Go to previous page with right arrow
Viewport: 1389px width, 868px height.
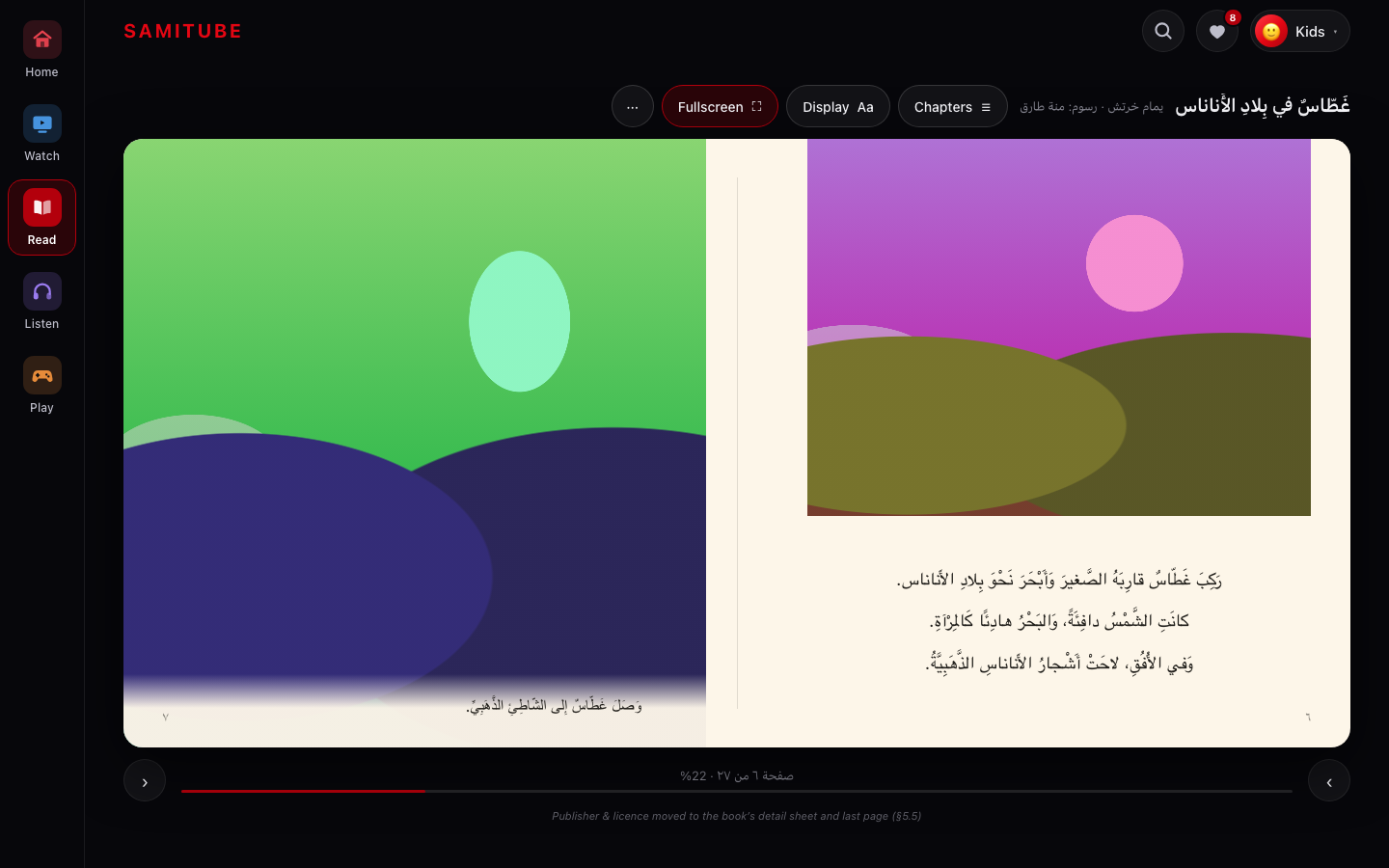tap(1329, 781)
